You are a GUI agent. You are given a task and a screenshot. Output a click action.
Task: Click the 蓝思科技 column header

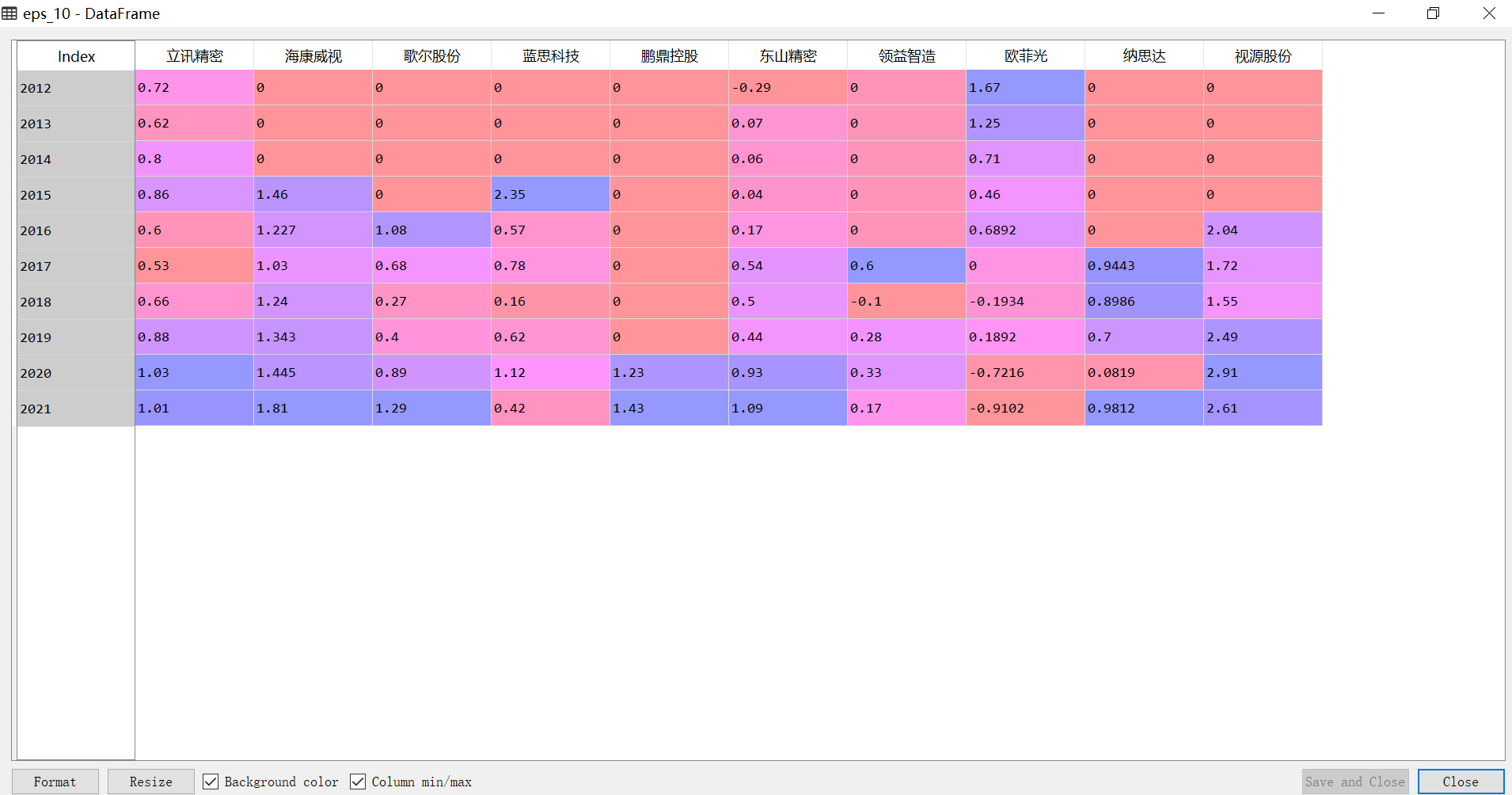(551, 56)
